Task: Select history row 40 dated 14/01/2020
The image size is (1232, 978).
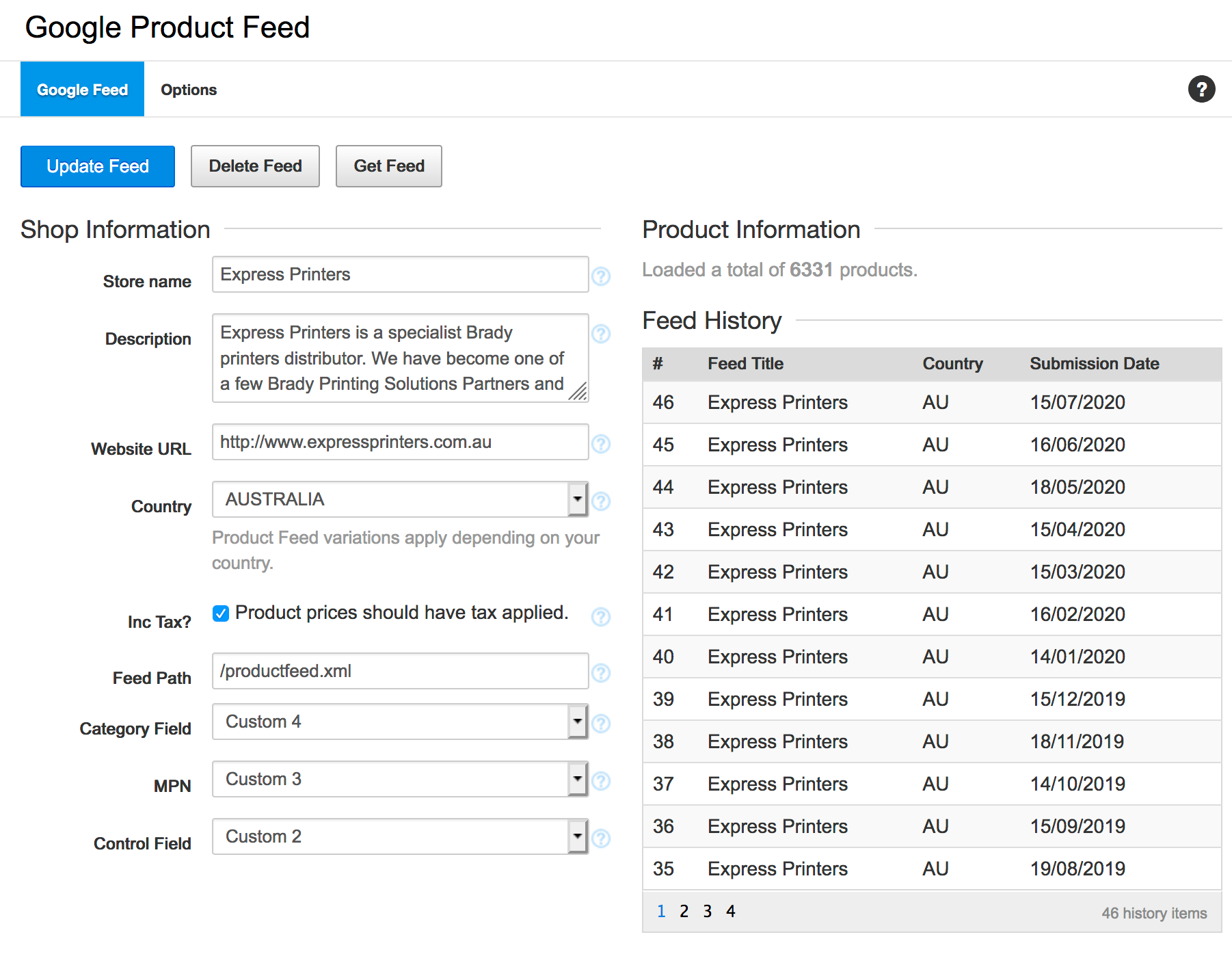Action: click(x=932, y=657)
